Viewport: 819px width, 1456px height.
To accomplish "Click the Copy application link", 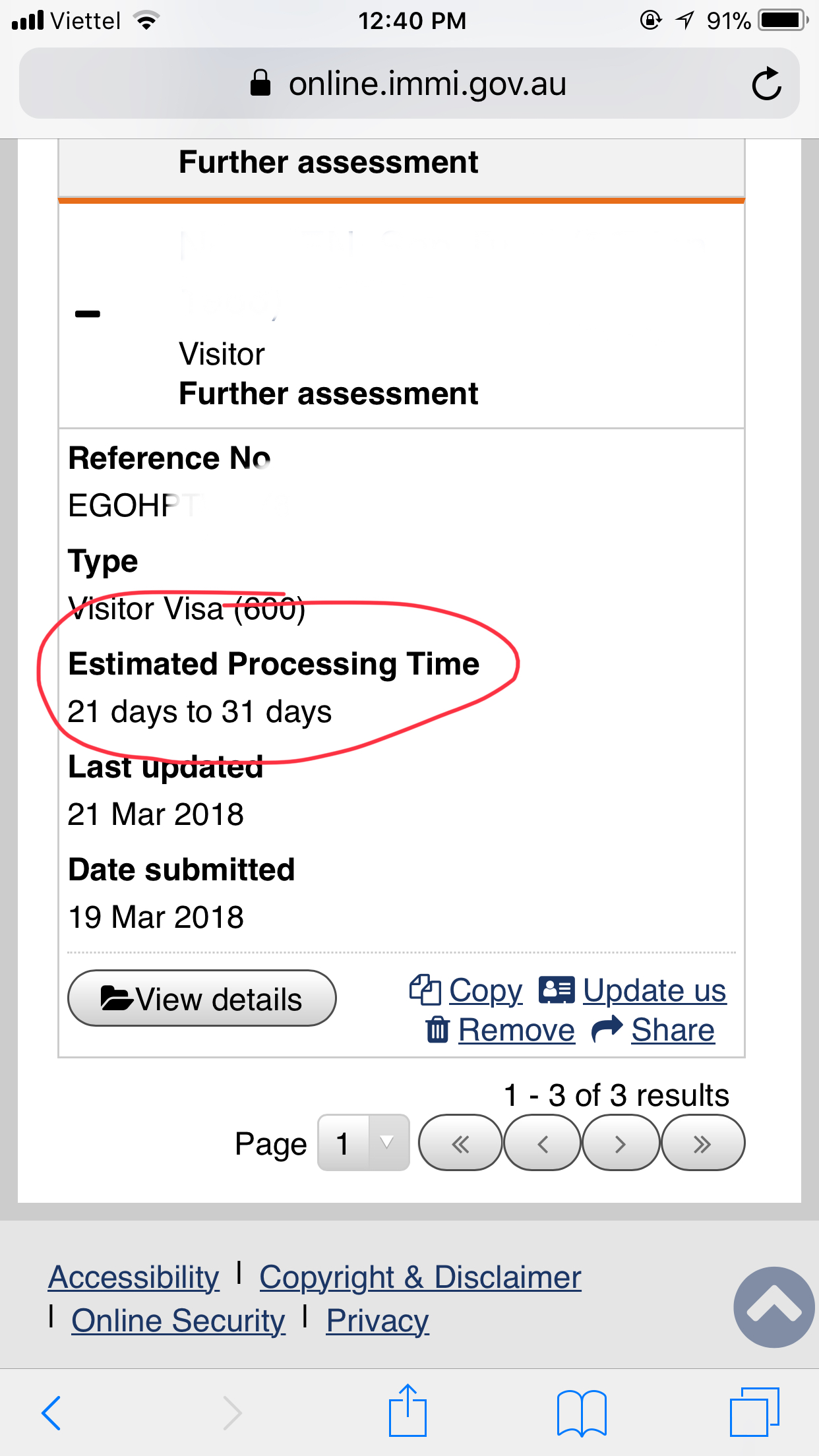I will [x=466, y=990].
